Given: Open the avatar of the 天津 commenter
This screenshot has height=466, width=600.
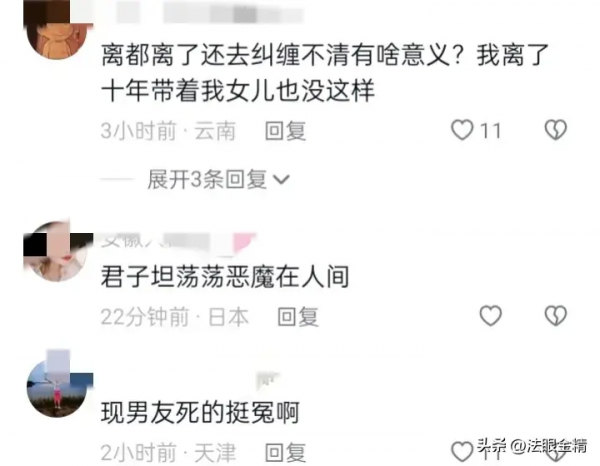Looking at the screenshot, I should point(58,385).
